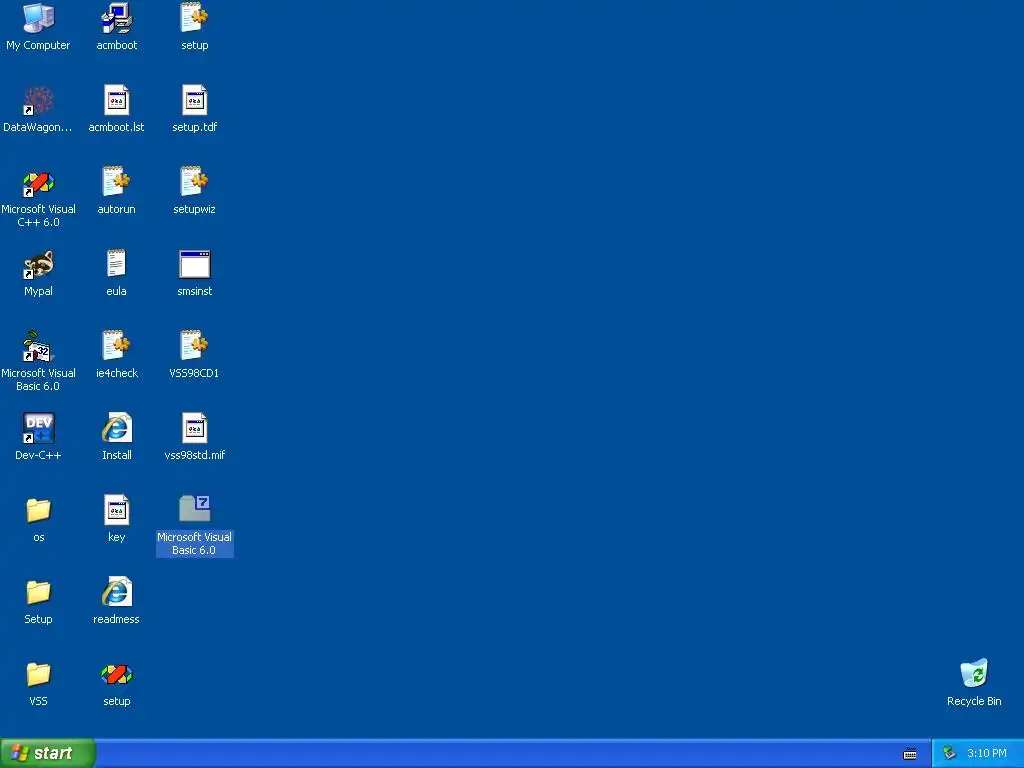This screenshot has width=1024, height=768.
Task: Select the setup.tdf file icon
Action: (195, 101)
